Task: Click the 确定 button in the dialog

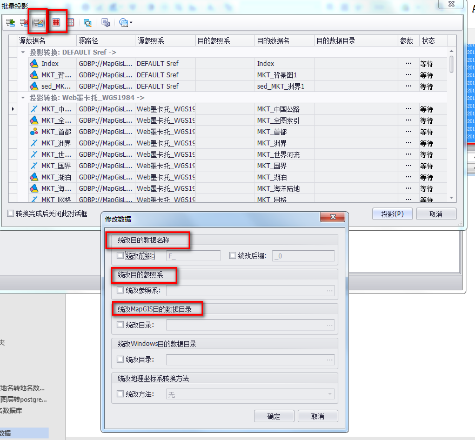Action: coord(274,416)
